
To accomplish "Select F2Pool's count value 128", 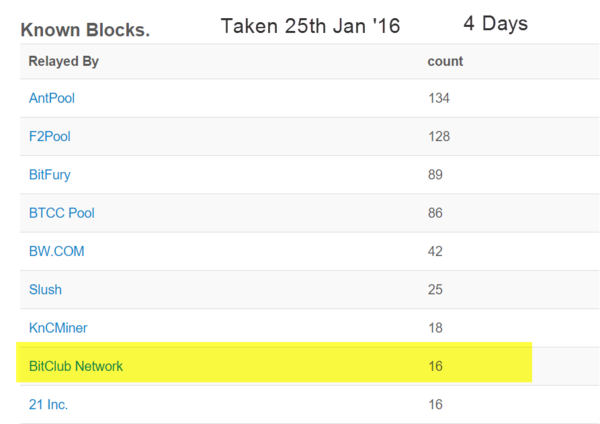I will 439,137.
